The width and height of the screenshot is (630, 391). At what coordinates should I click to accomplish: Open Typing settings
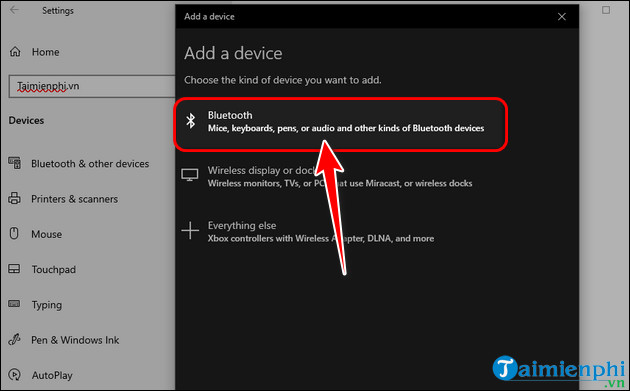pyautogui.click(x=47, y=305)
